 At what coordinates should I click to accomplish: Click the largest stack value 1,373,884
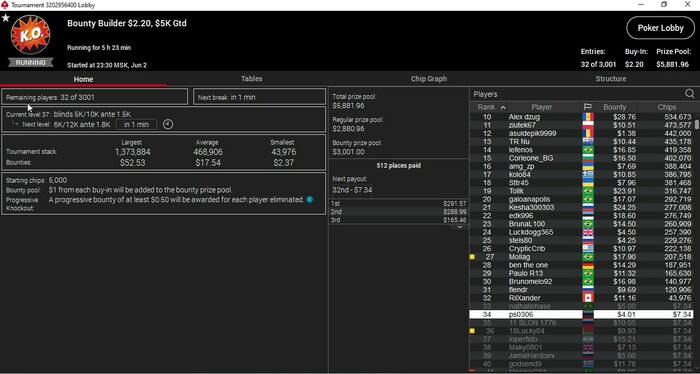pyautogui.click(x=132, y=152)
